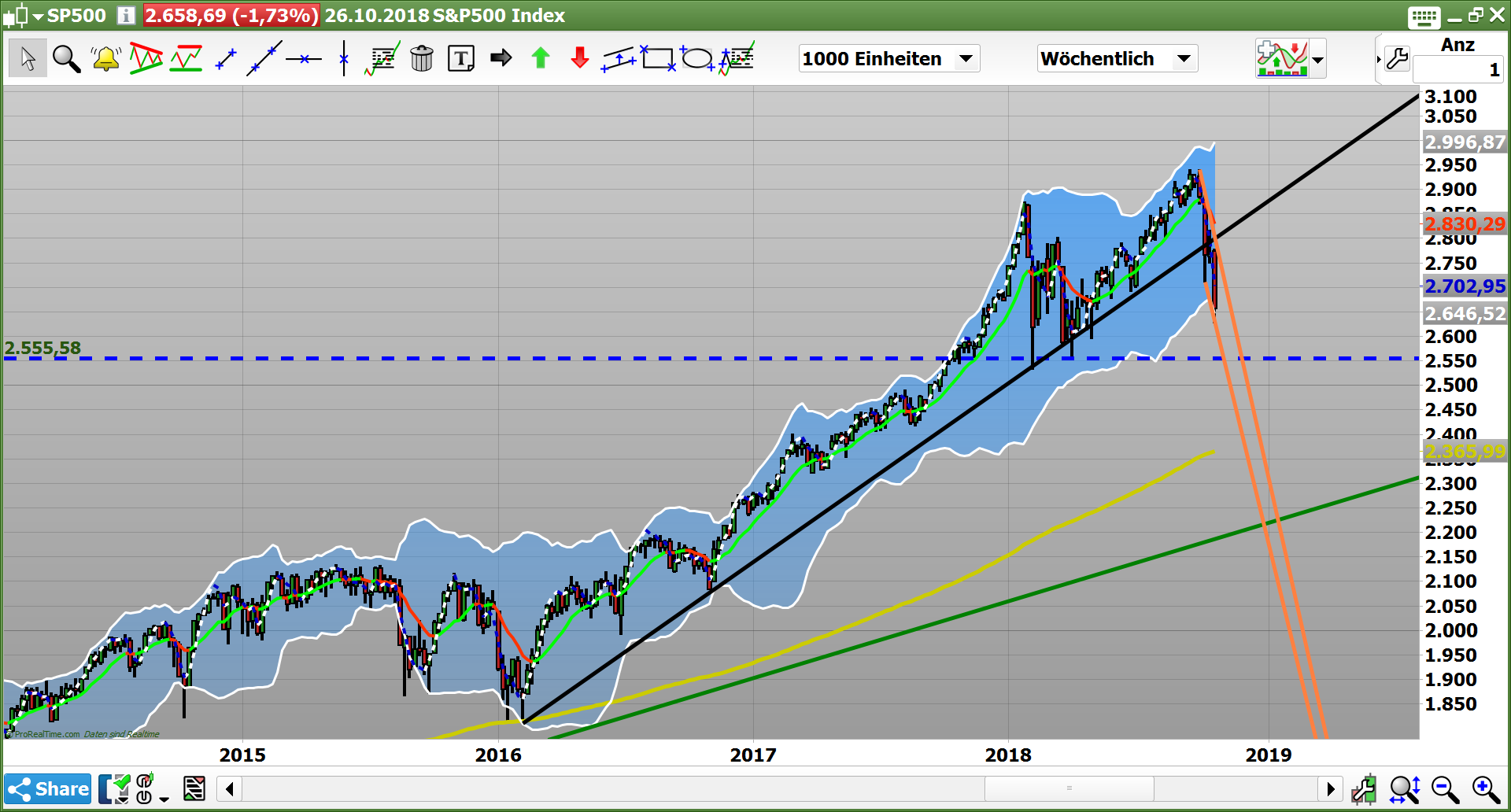This screenshot has width=1511, height=812.
Task: Select the parallel channel drawing tool
Action: click(619, 59)
